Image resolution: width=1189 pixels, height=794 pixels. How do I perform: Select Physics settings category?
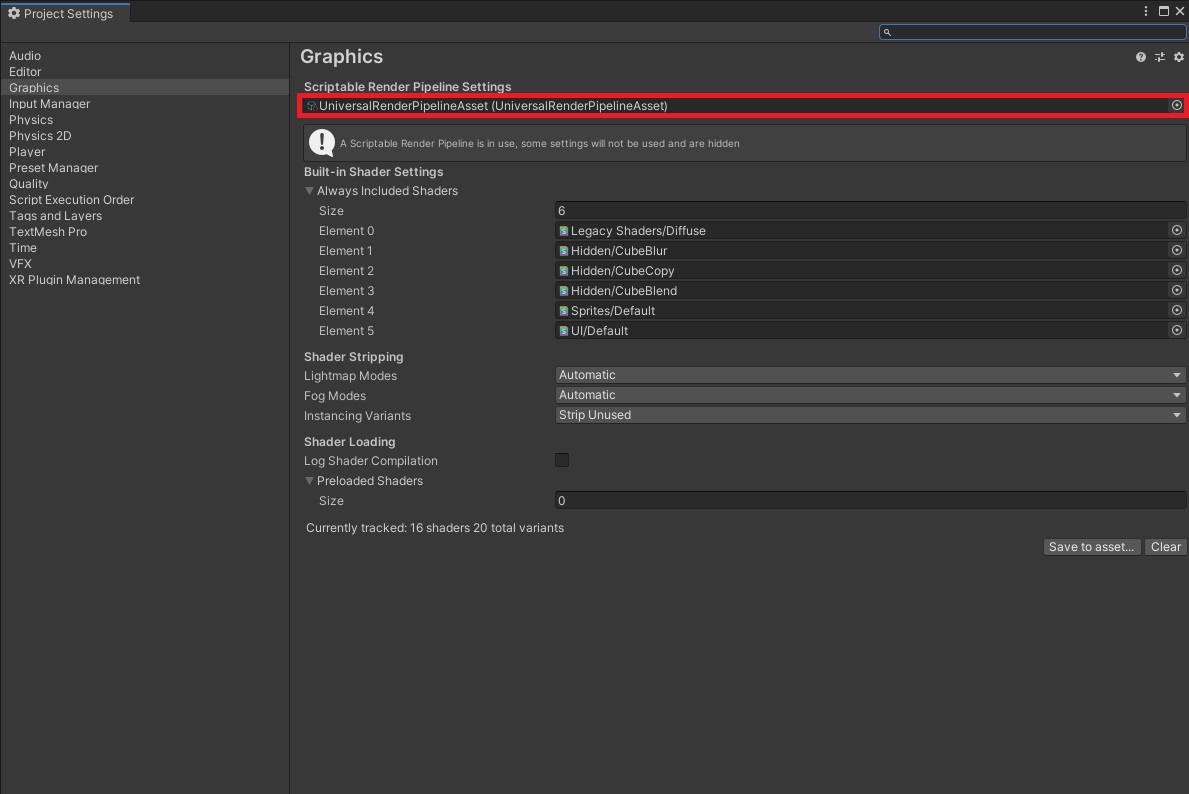144,119
